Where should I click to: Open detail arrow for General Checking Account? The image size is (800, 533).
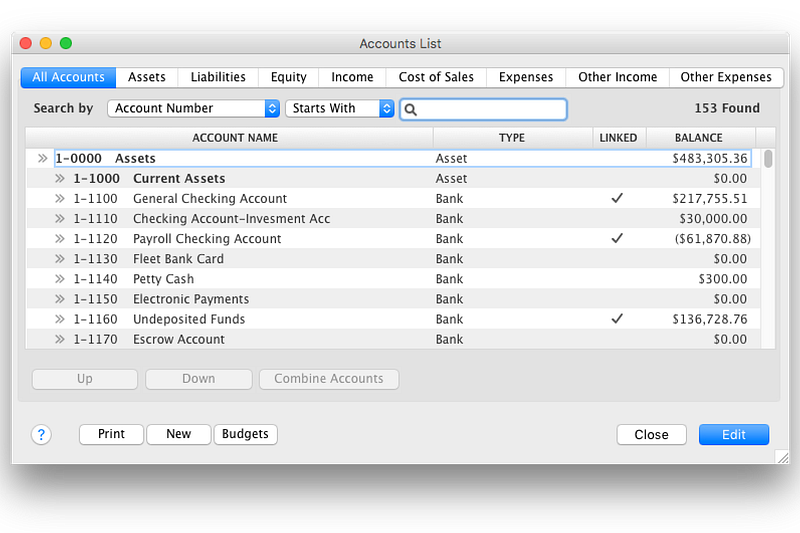[x=60, y=198]
